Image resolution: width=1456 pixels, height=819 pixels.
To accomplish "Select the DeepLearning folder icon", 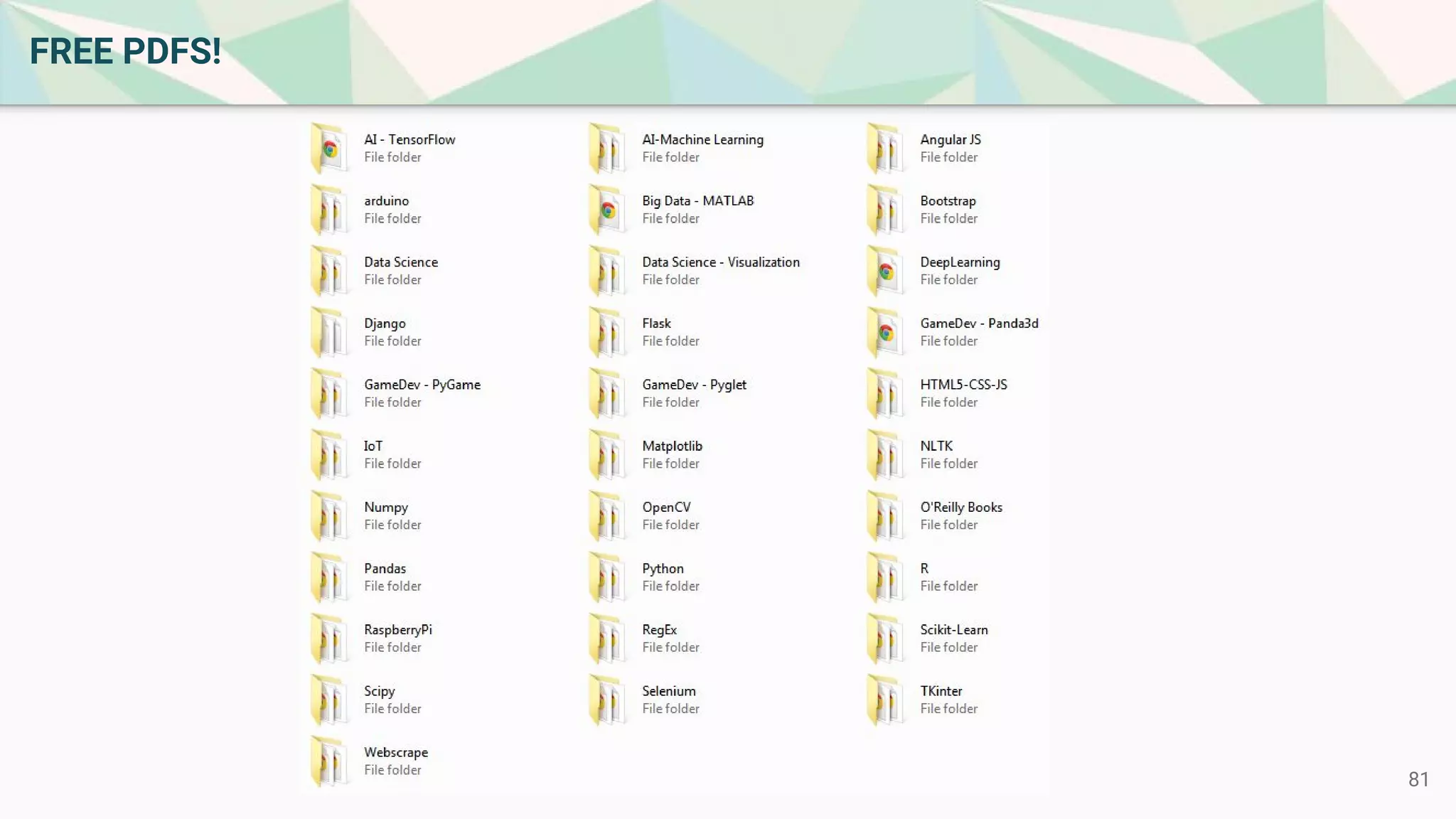I will click(x=886, y=271).
